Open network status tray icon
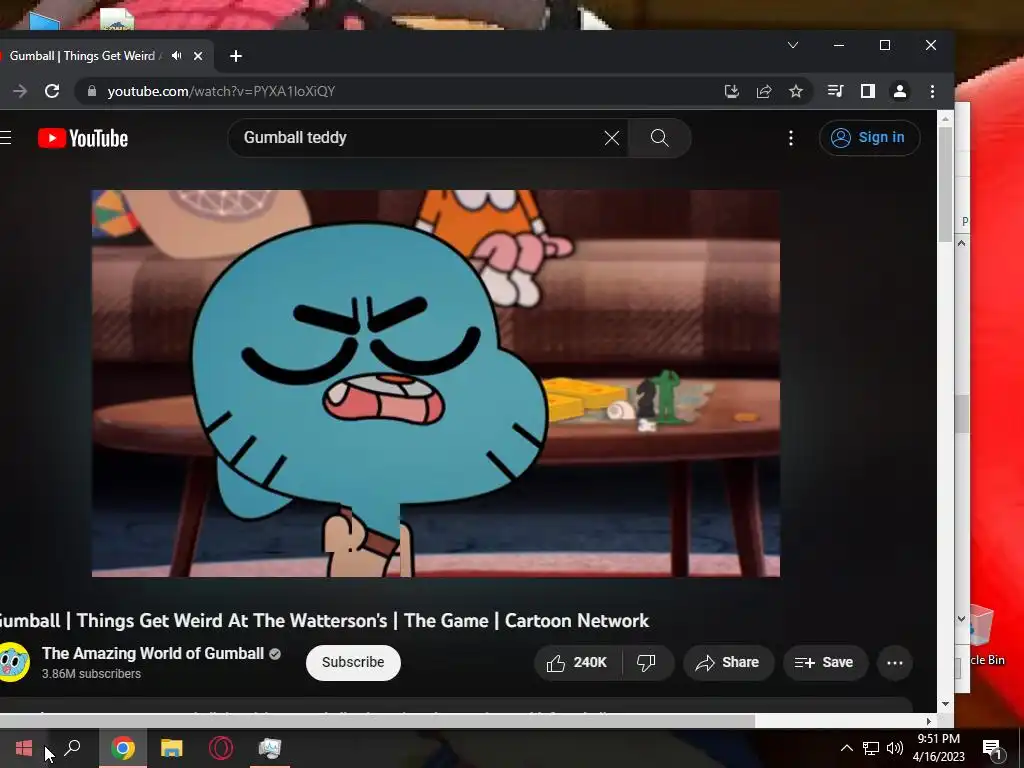This screenshot has width=1024, height=768. [x=871, y=748]
